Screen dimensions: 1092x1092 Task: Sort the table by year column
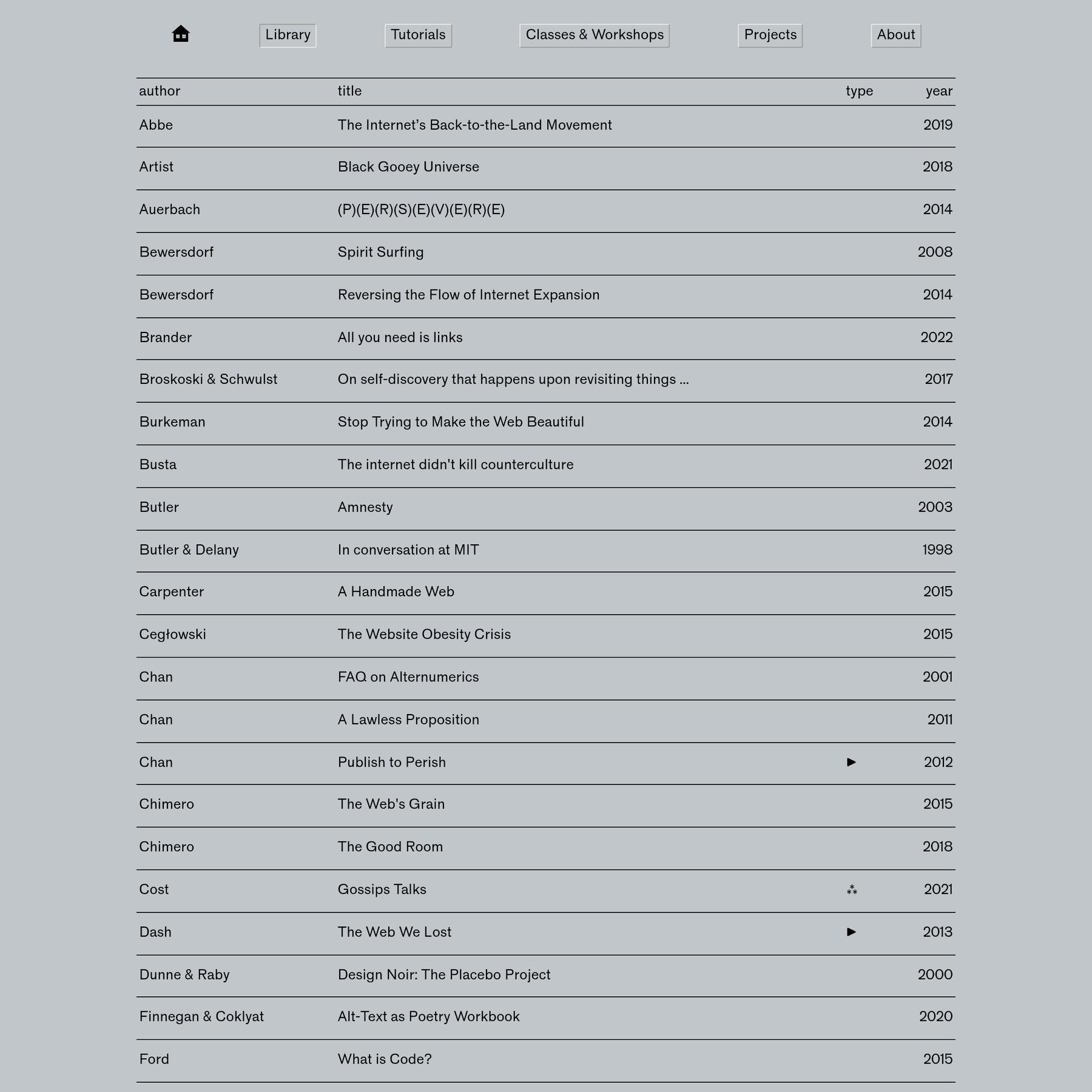tap(939, 91)
